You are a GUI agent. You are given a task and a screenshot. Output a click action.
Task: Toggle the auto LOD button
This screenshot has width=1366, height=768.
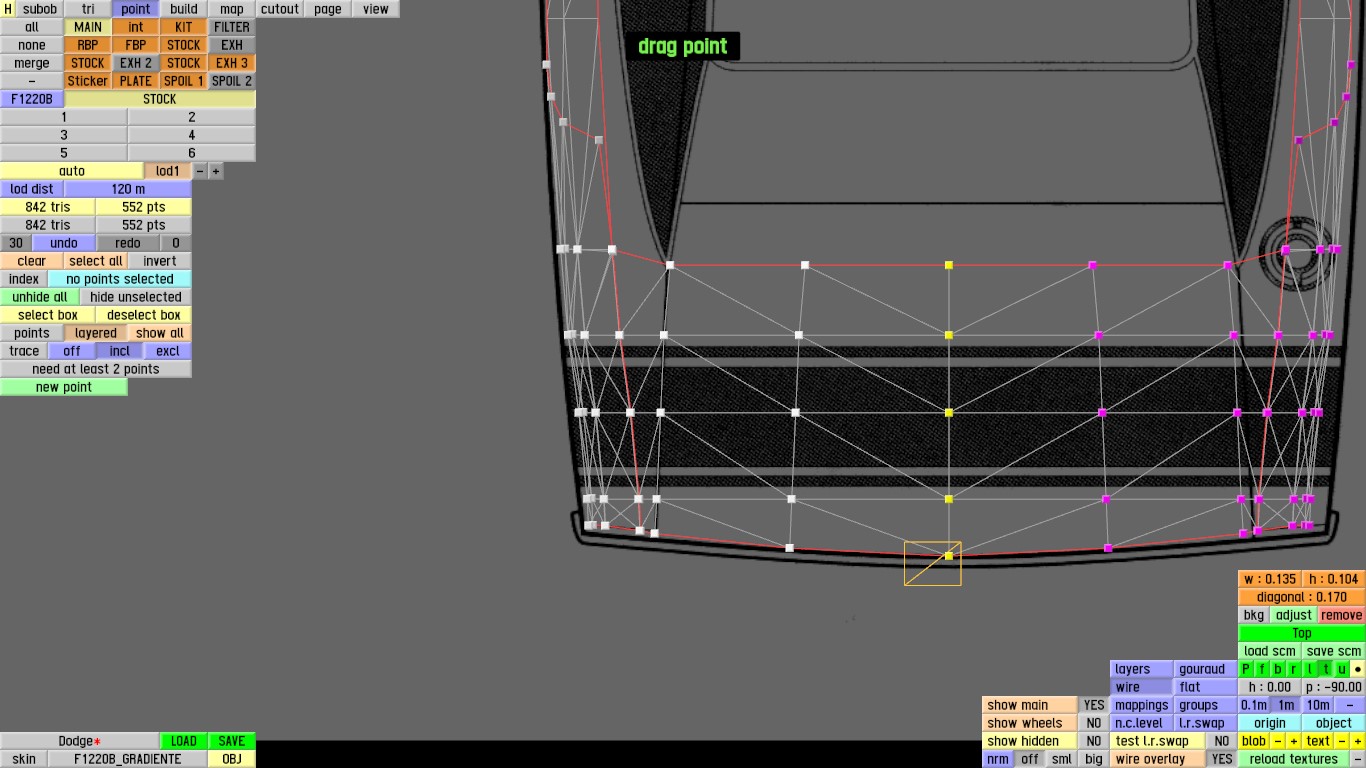point(72,171)
